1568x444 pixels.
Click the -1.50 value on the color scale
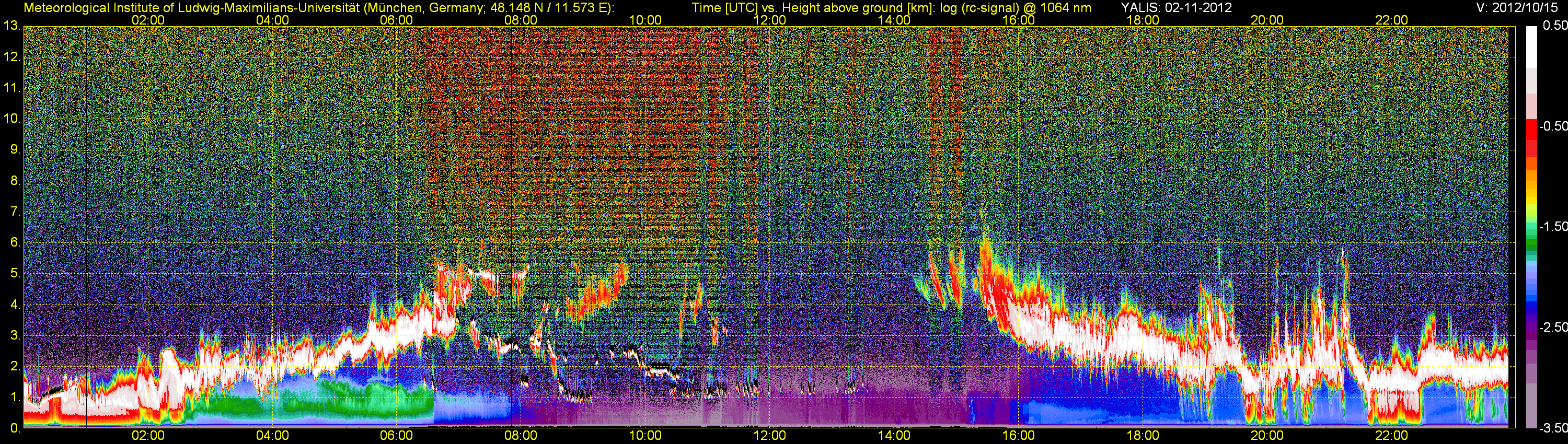pyautogui.click(x=1553, y=226)
